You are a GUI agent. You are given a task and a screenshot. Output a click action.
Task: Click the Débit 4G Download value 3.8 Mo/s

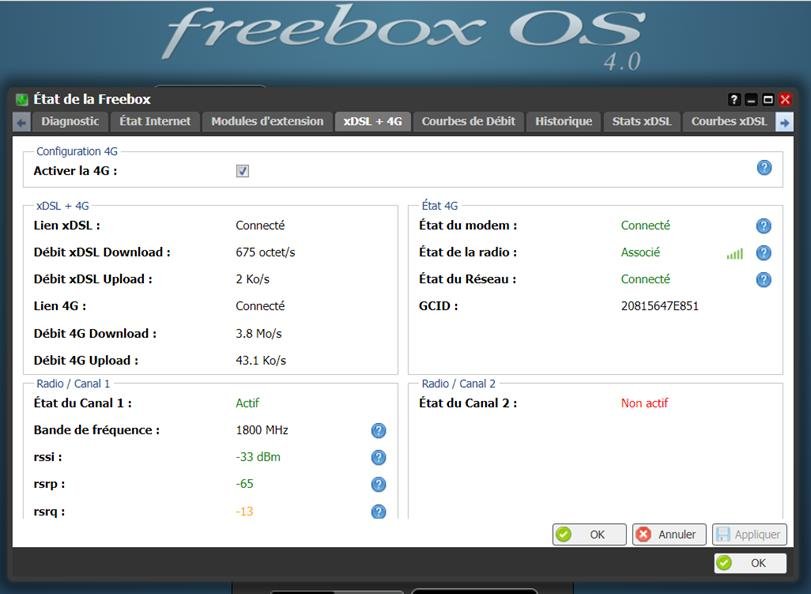pos(259,334)
